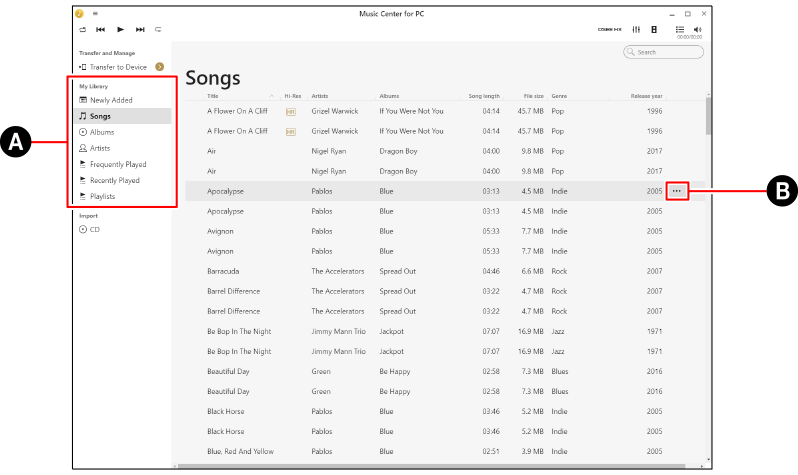
Task: Go to Recently Played
Action: pyautogui.click(x=114, y=181)
